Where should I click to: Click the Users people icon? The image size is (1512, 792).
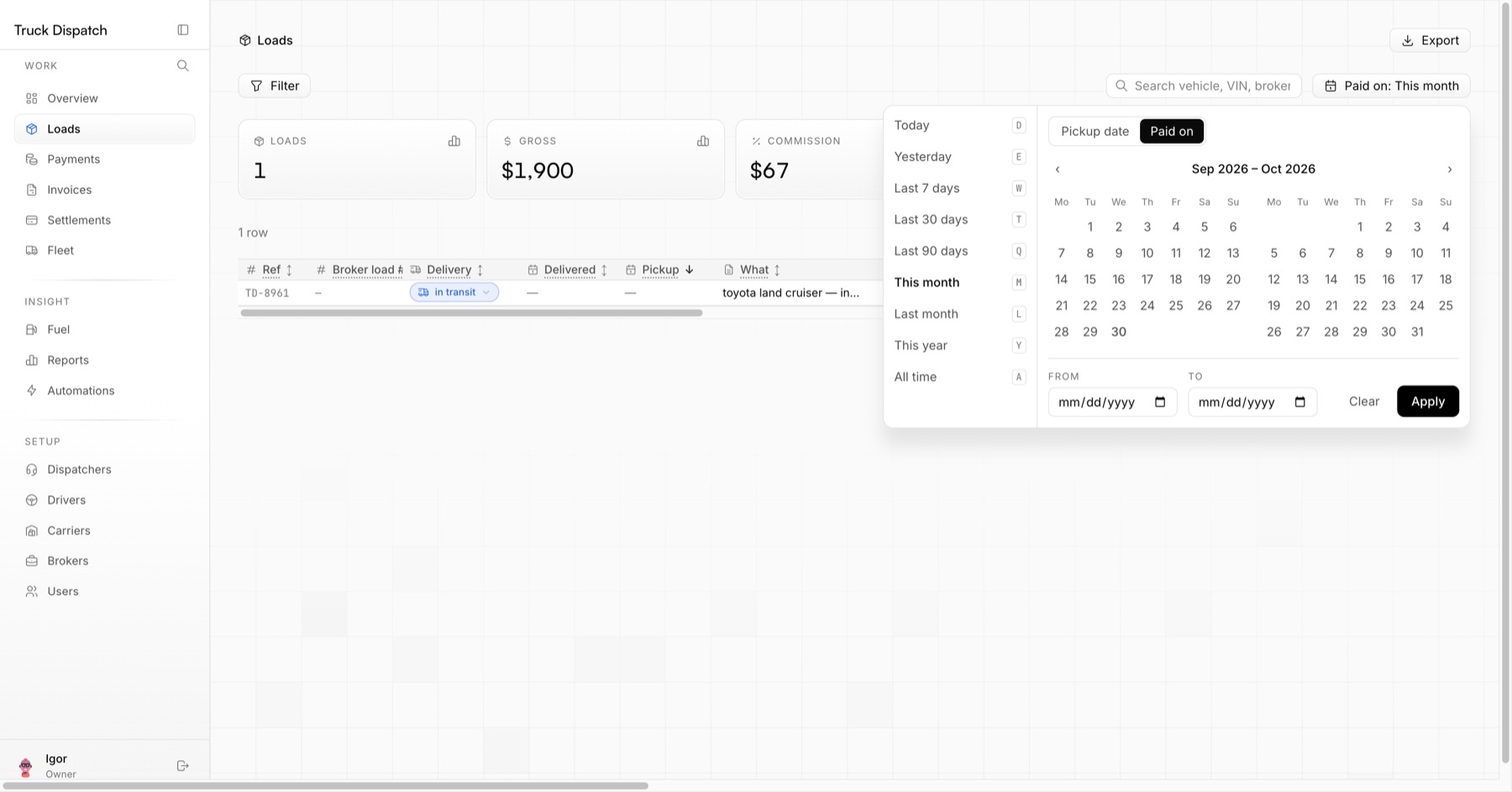click(x=32, y=591)
